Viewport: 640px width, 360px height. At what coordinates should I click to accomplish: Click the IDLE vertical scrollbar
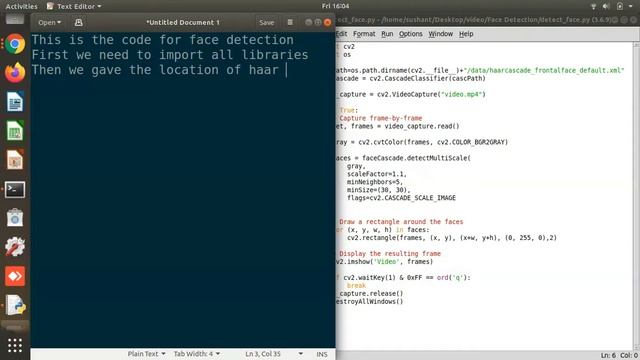pyautogui.click(x=636, y=196)
